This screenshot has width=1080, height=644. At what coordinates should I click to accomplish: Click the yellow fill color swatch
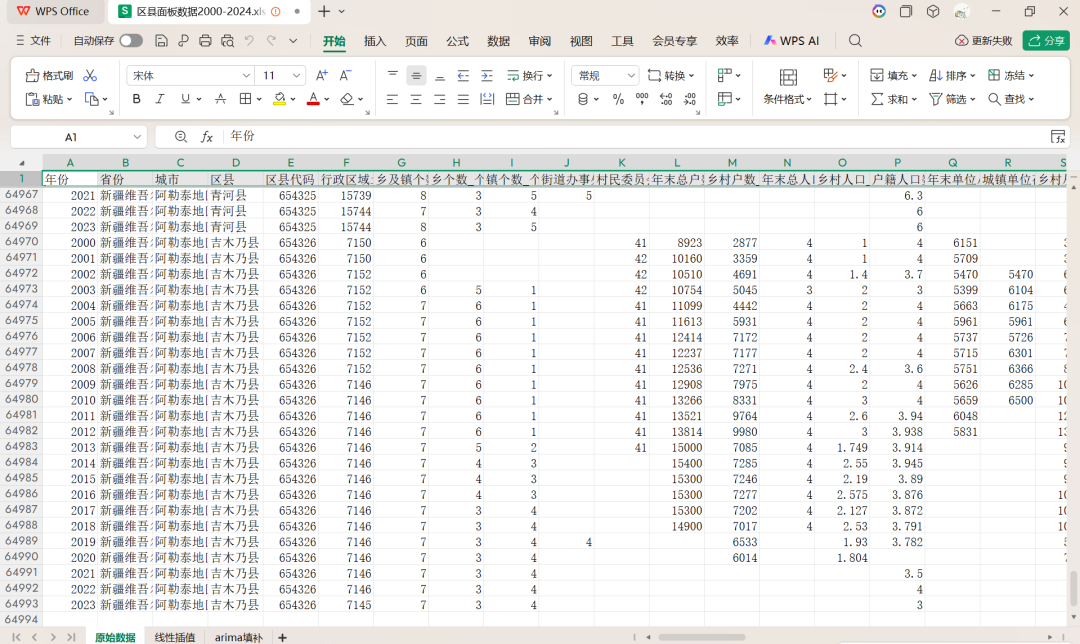[x=280, y=99]
